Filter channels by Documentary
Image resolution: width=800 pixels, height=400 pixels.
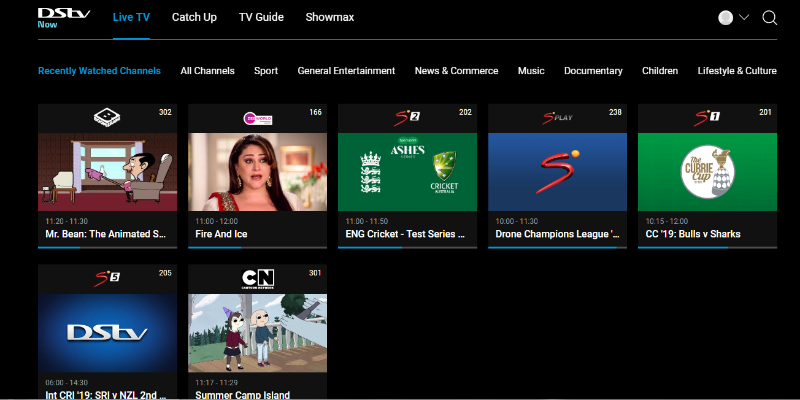(593, 71)
